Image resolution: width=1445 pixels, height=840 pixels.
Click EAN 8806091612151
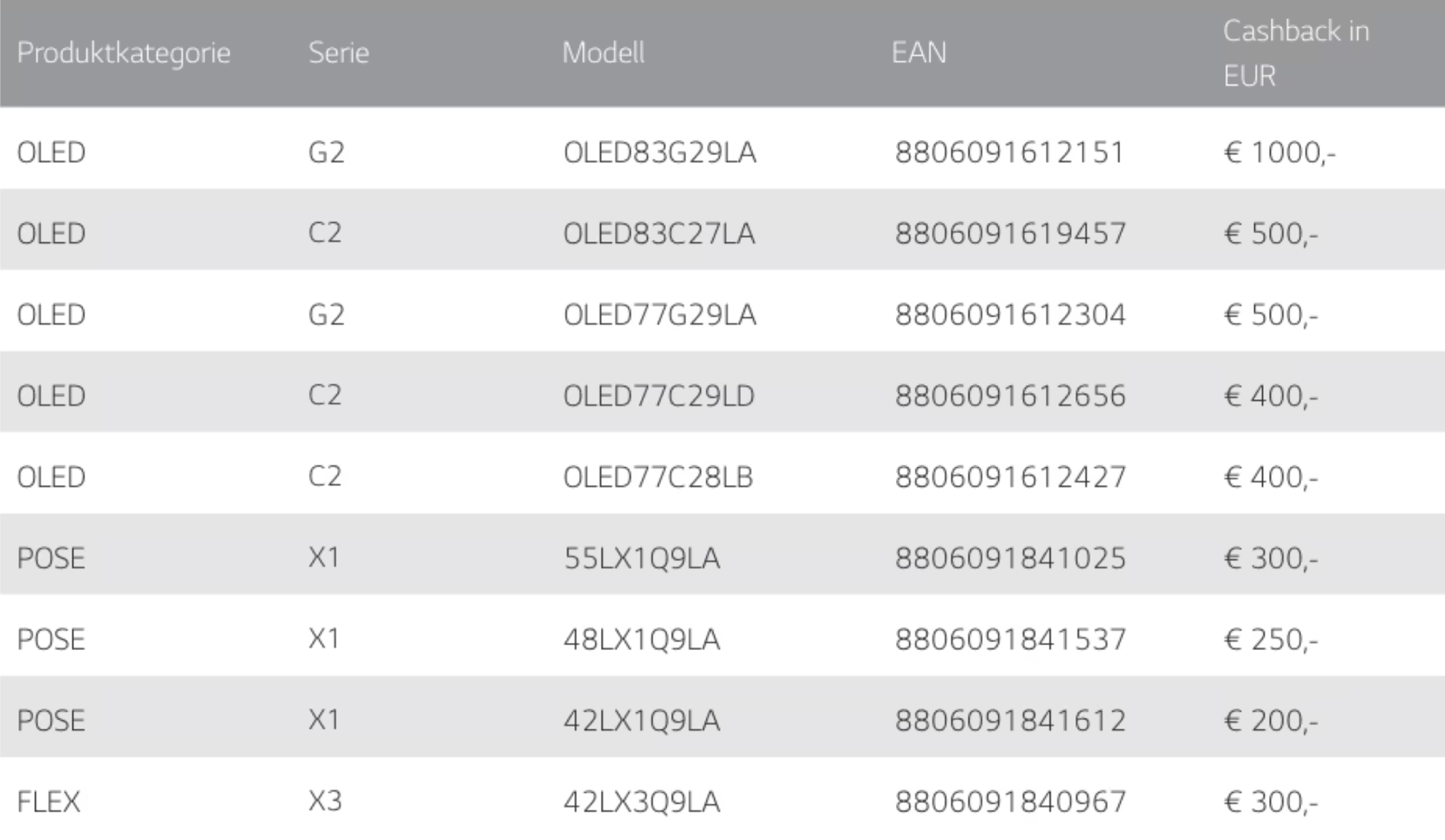click(x=1009, y=152)
